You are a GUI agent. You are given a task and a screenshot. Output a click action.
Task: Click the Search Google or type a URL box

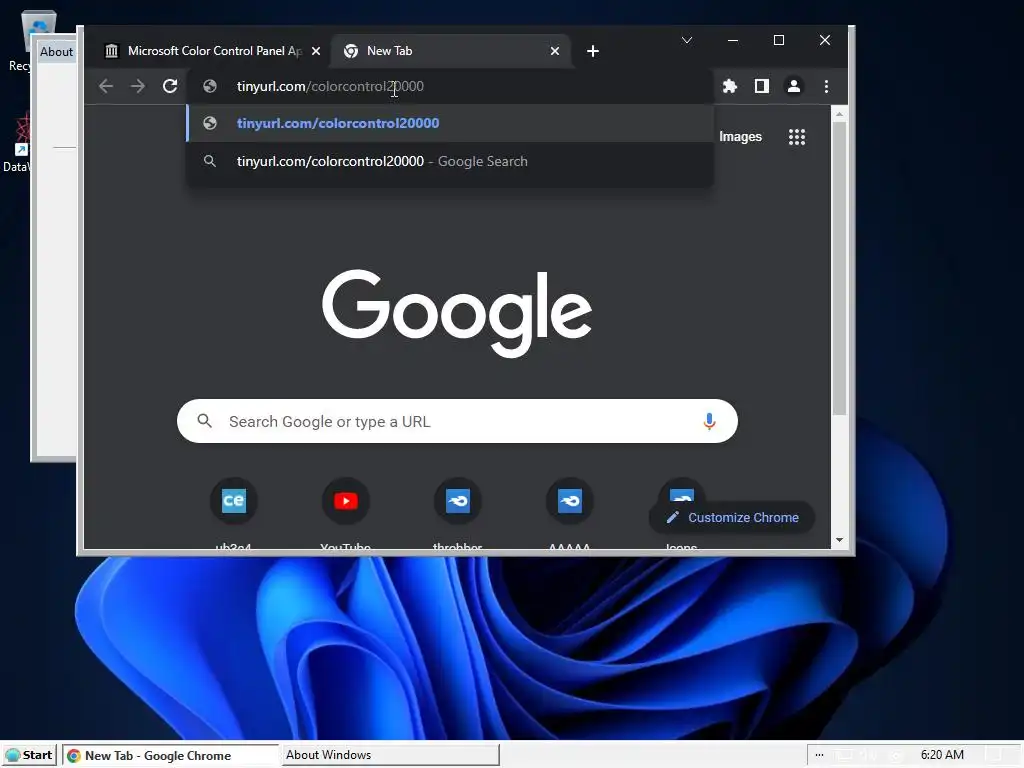pos(457,421)
